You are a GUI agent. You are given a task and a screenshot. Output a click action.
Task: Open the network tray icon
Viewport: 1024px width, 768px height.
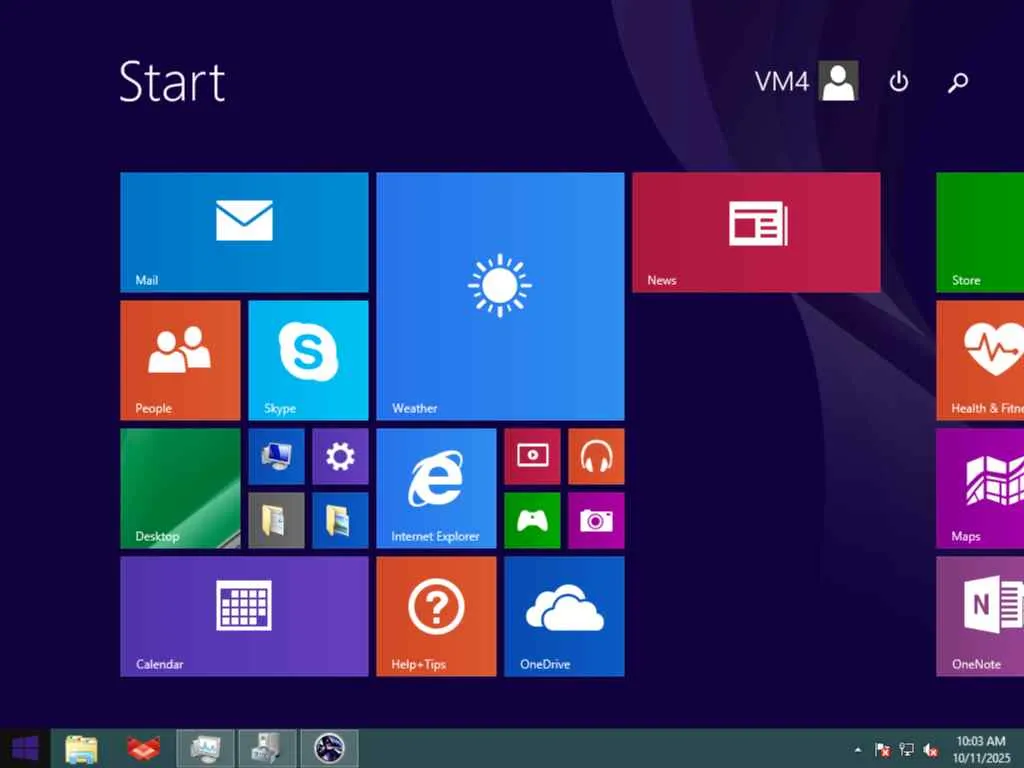tap(906, 750)
